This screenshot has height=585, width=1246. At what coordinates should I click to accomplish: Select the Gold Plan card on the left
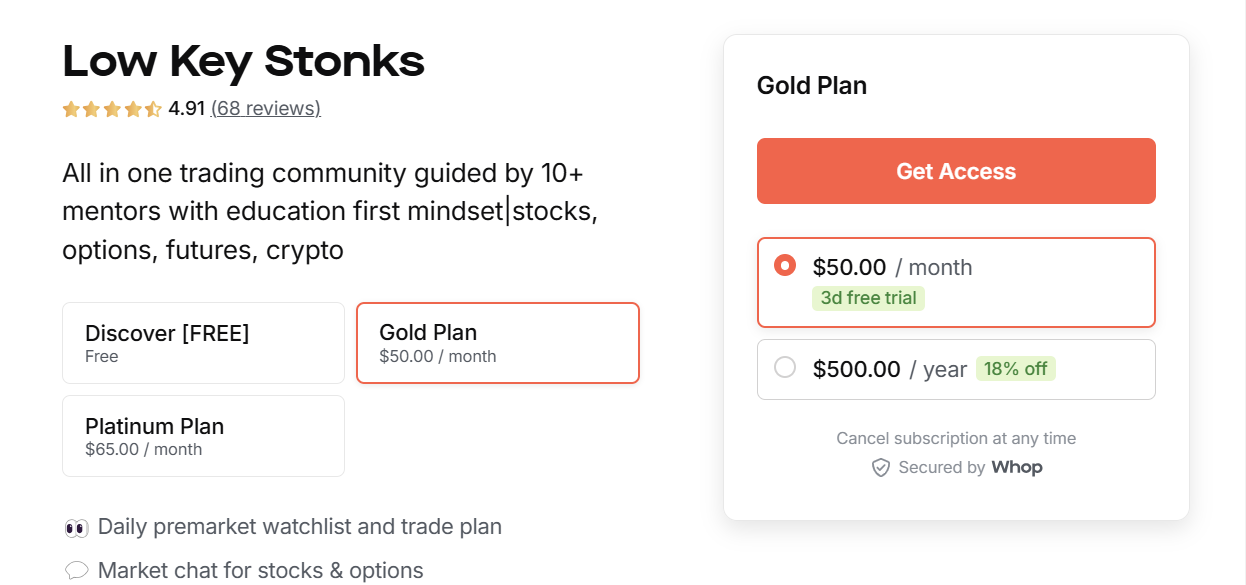pos(497,342)
